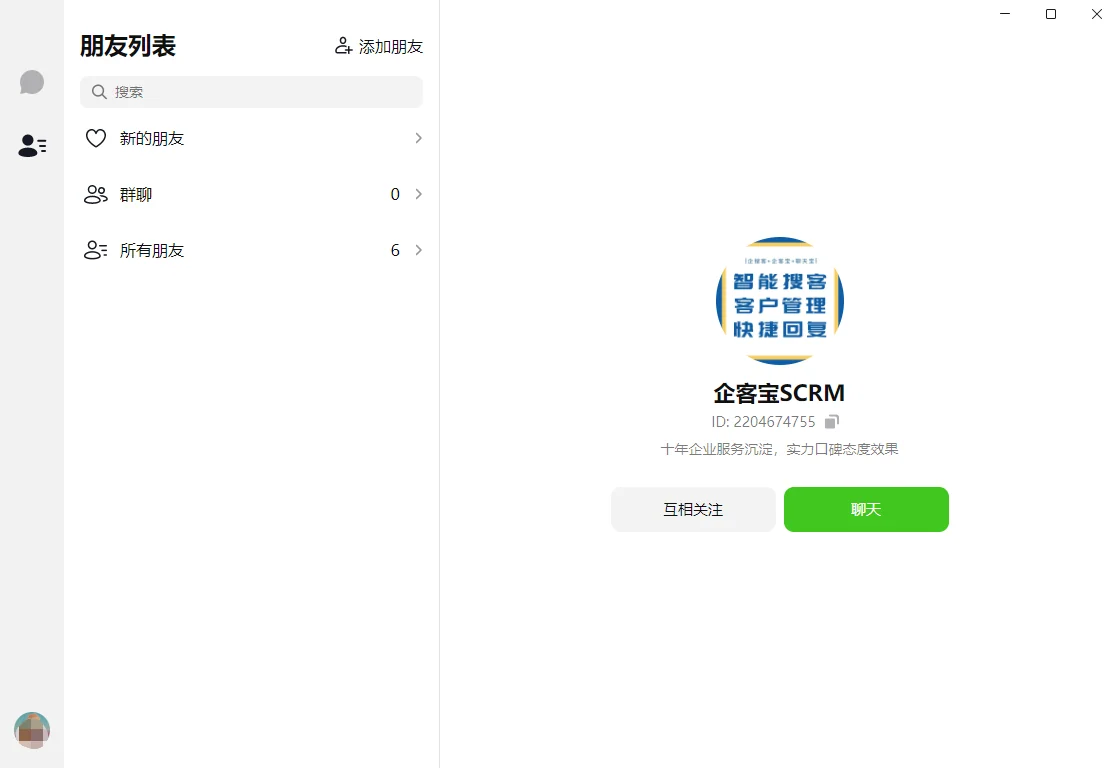The height and width of the screenshot is (768, 1120).
Task: Focus the 搜索 search field
Action: click(x=251, y=92)
